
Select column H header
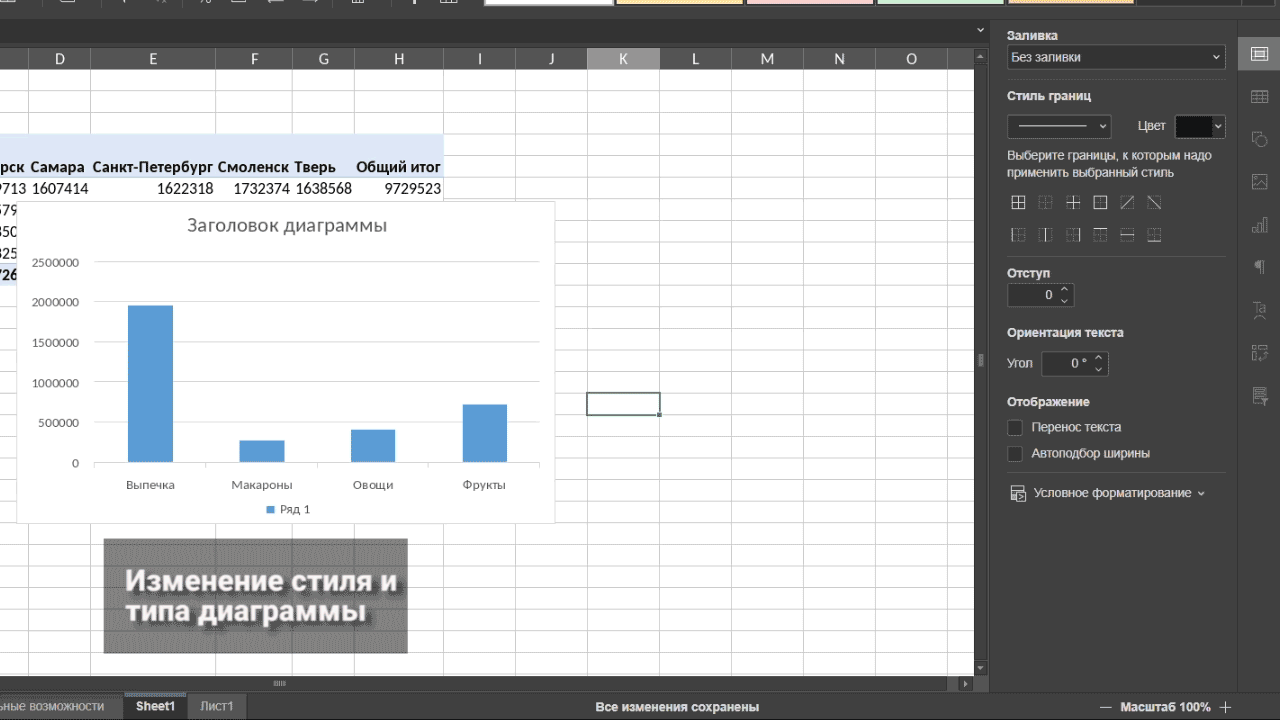(x=399, y=59)
